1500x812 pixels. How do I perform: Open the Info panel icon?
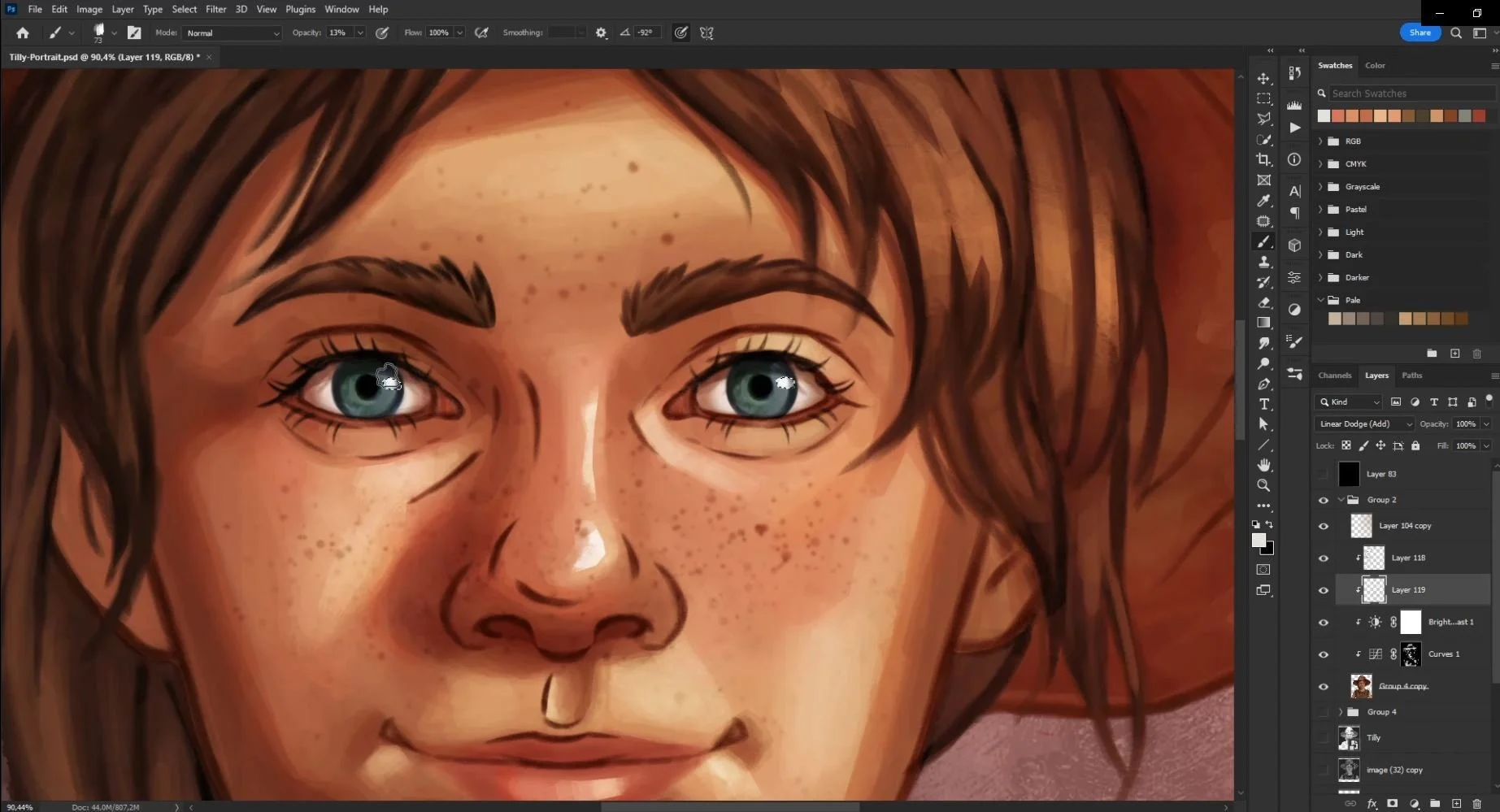tap(1294, 159)
